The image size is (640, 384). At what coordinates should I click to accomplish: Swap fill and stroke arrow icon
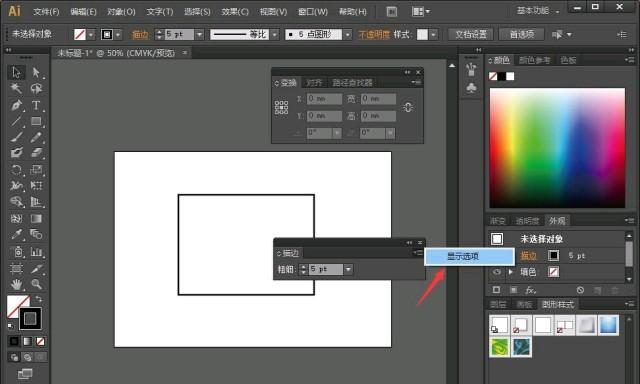39,299
